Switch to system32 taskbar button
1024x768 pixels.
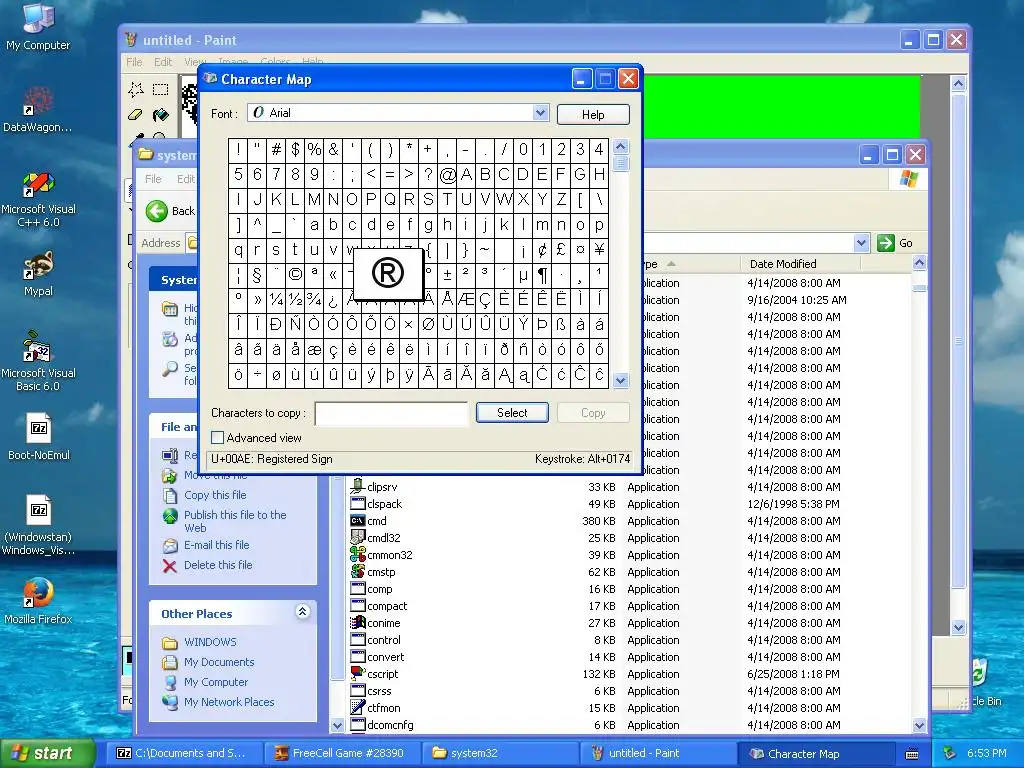coord(502,753)
